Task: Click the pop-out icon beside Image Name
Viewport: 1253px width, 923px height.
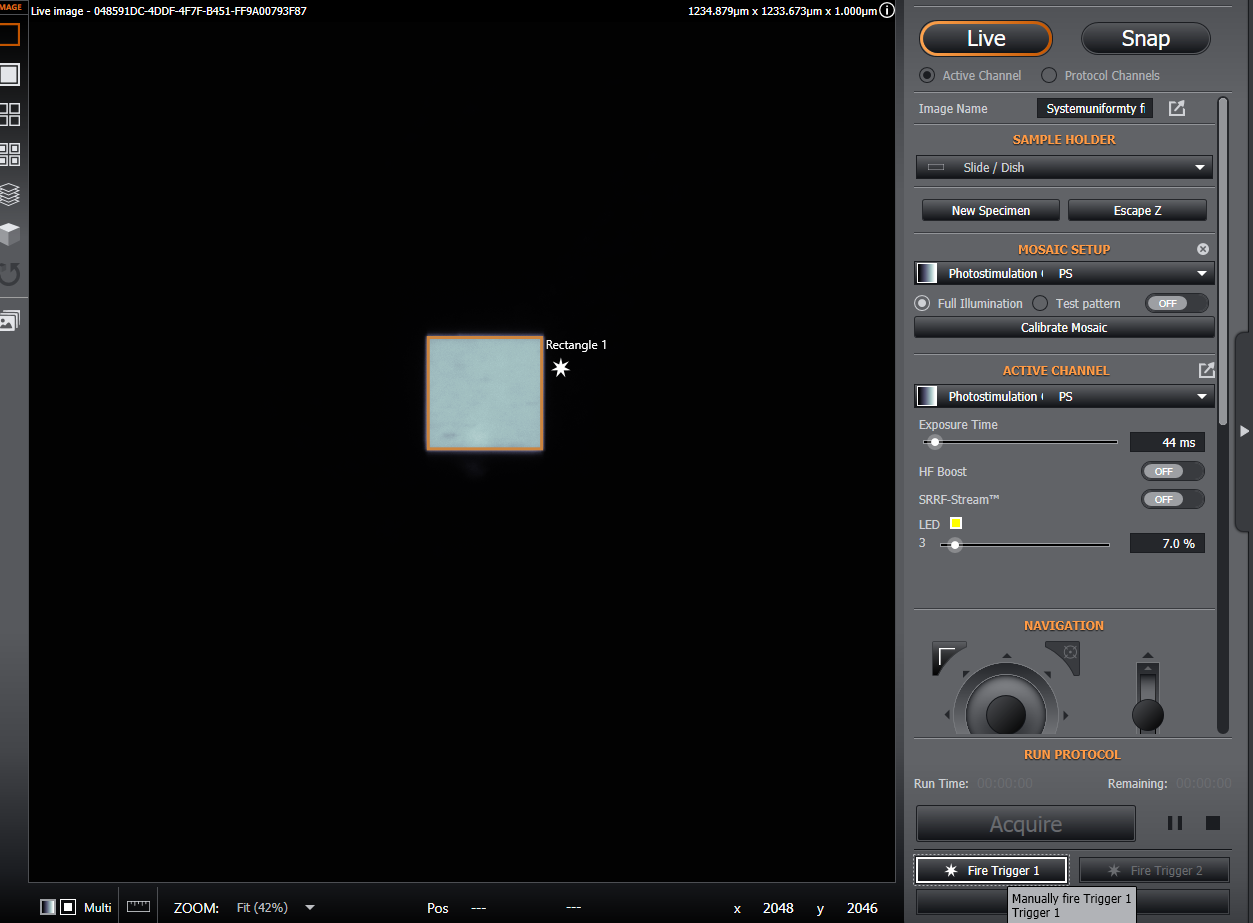Action: click(1177, 108)
